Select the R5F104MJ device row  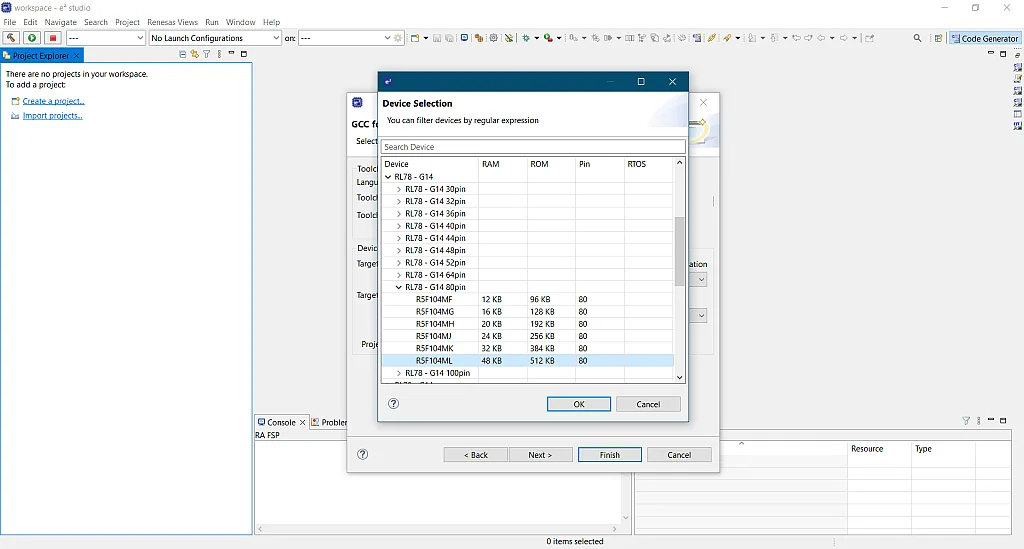click(528, 336)
